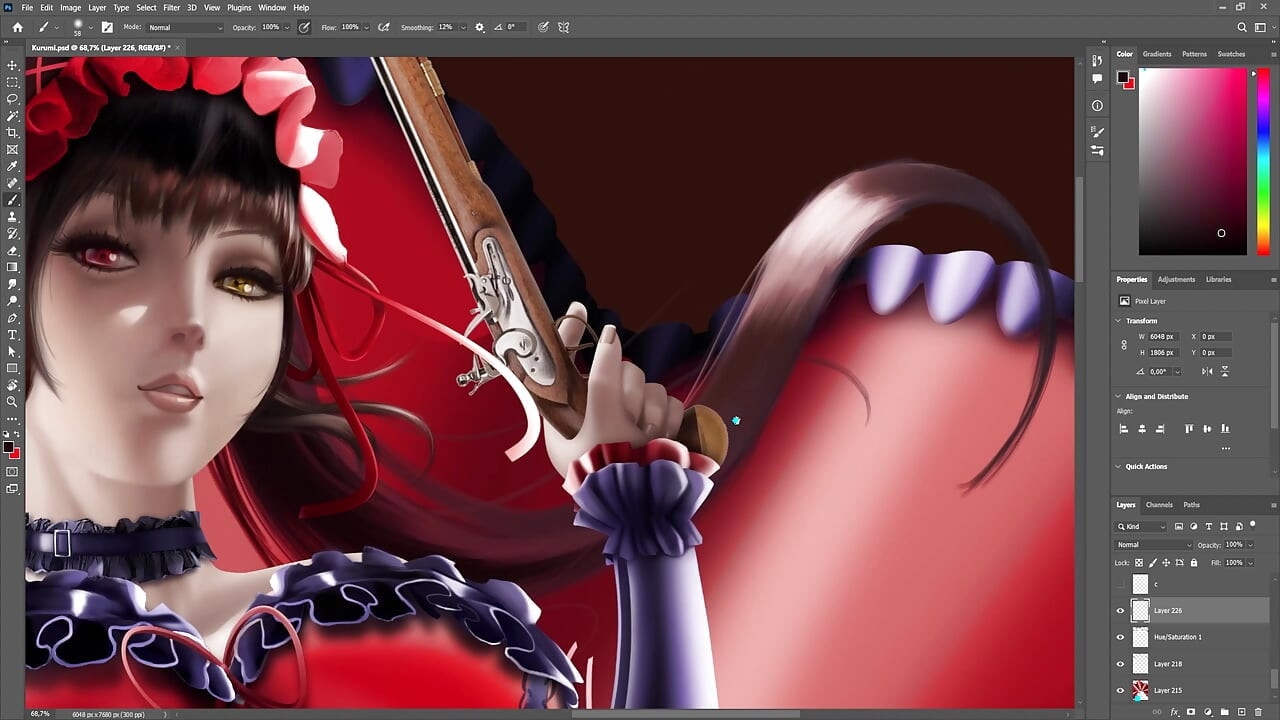The image size is (1280, 720).
Task: Hide Layer 226 using its eye icon
Action: 1120,610
